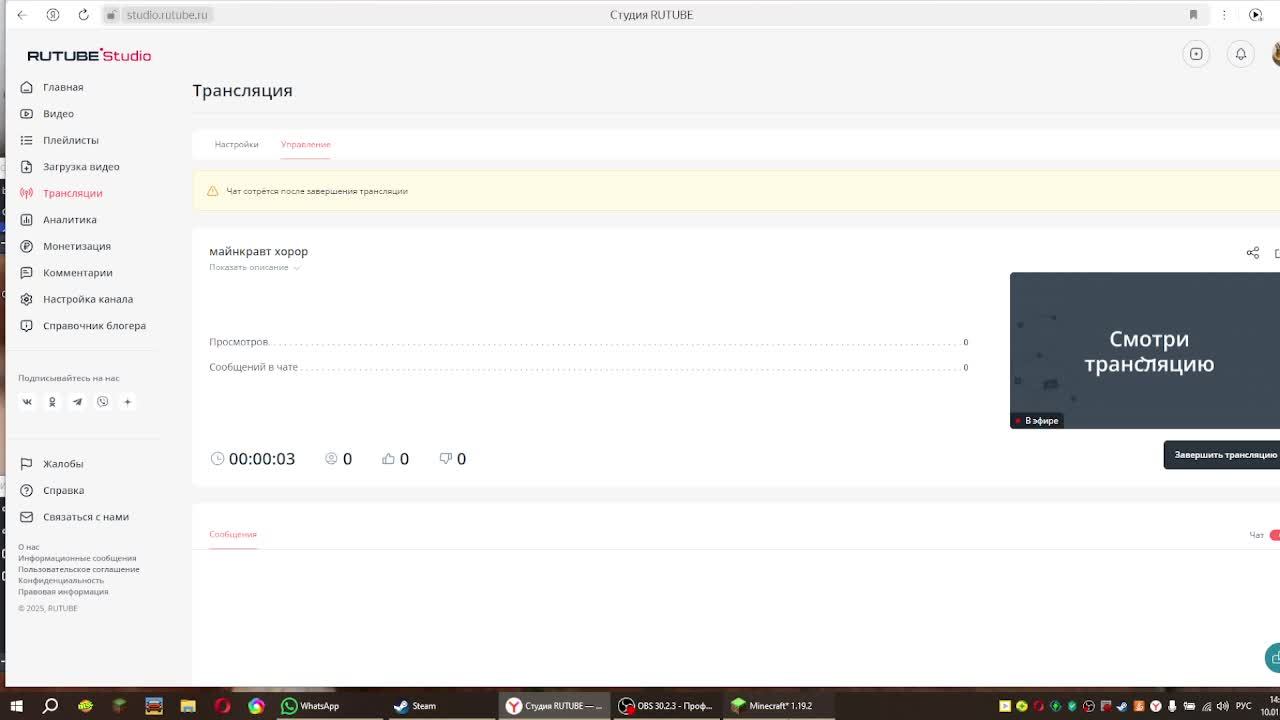1280x720 pixels.
Task: Open Настройка канала page
Action: pyautogui.click(x=87, y=299)
